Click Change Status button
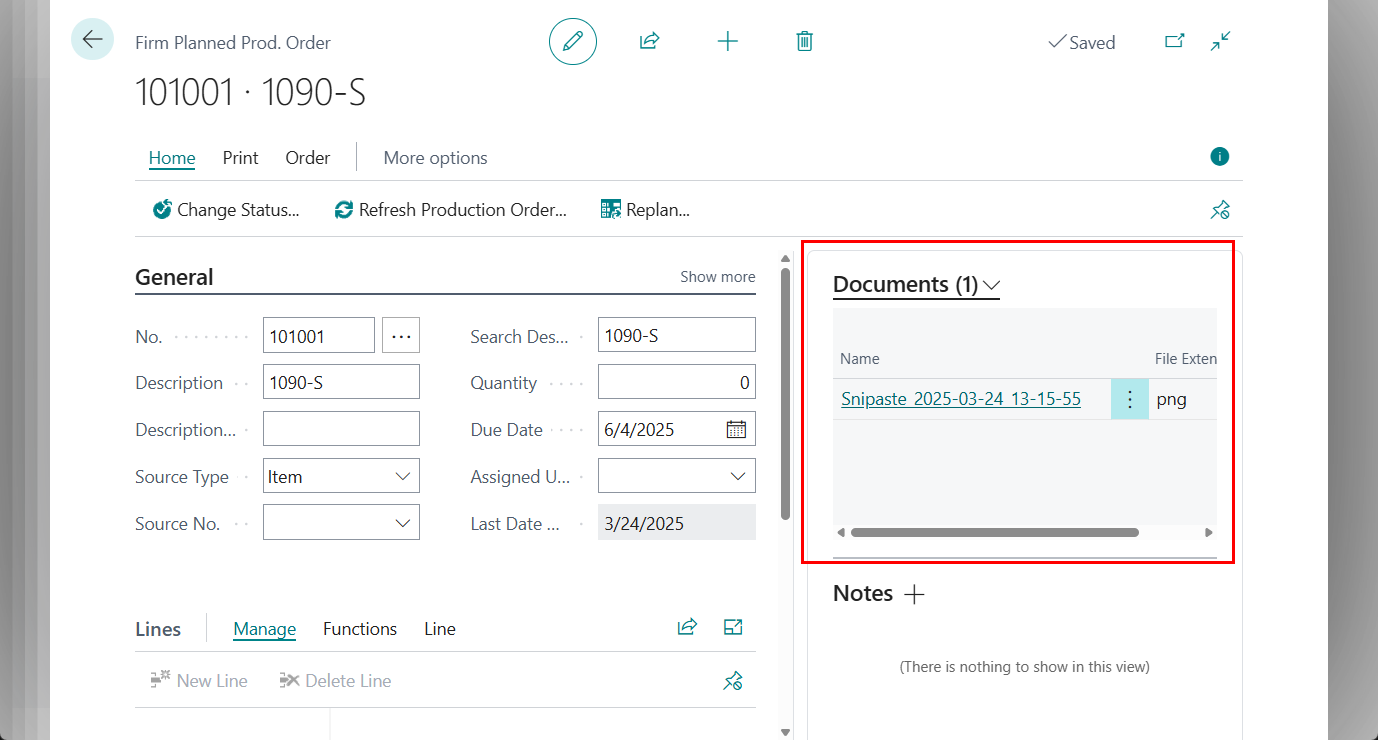Screen dimensions: 1378x740 click(x=226, y=210)
